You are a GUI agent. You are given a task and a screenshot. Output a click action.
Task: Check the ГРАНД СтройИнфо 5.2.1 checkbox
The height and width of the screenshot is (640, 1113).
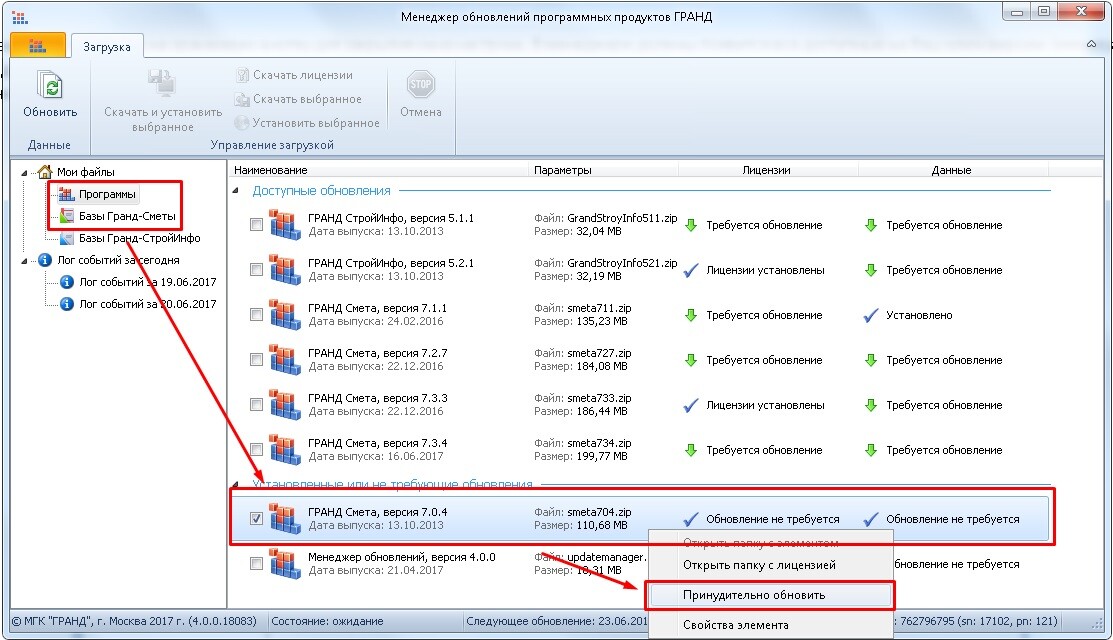256,270
